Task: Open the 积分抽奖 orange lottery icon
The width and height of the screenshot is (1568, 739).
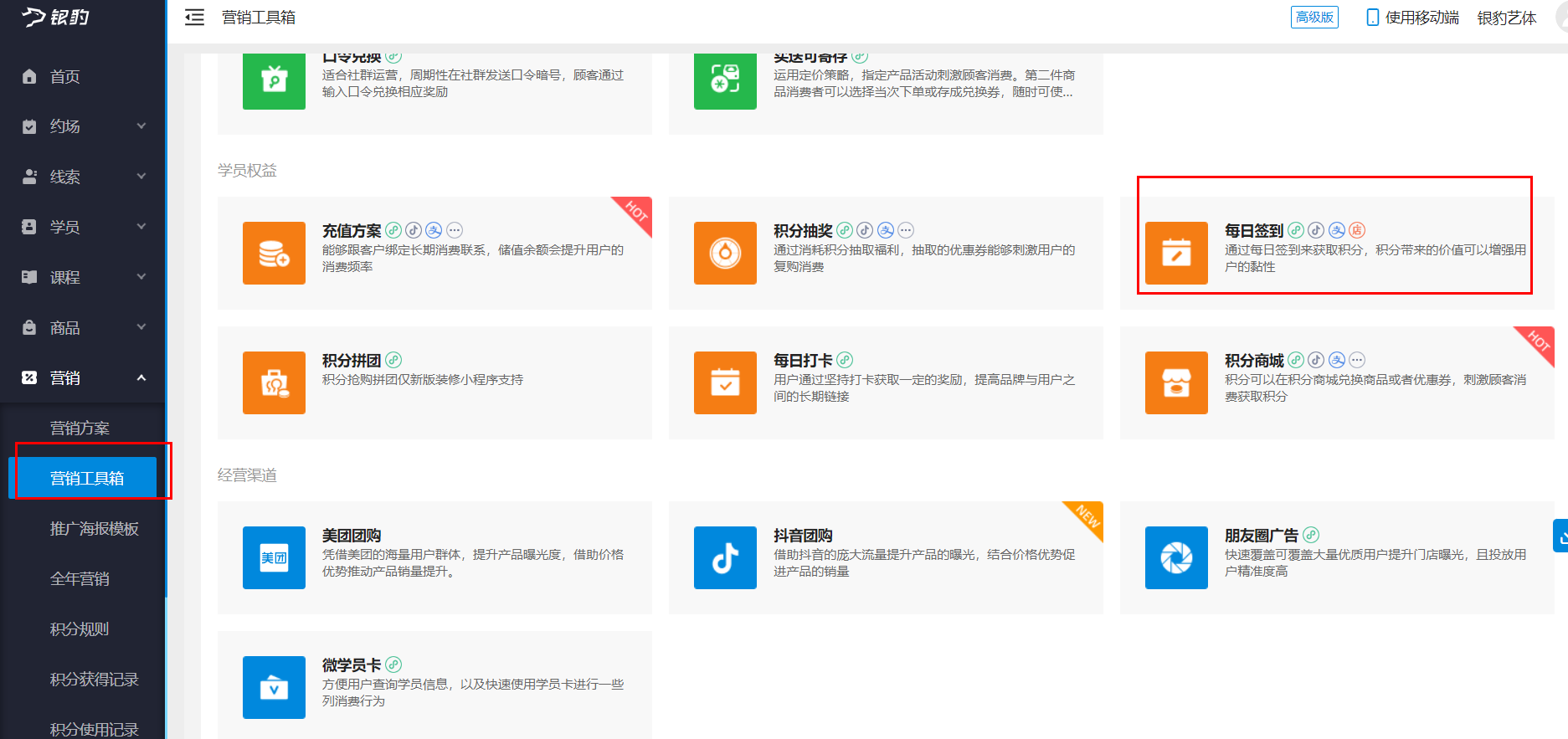Action: 725,253
